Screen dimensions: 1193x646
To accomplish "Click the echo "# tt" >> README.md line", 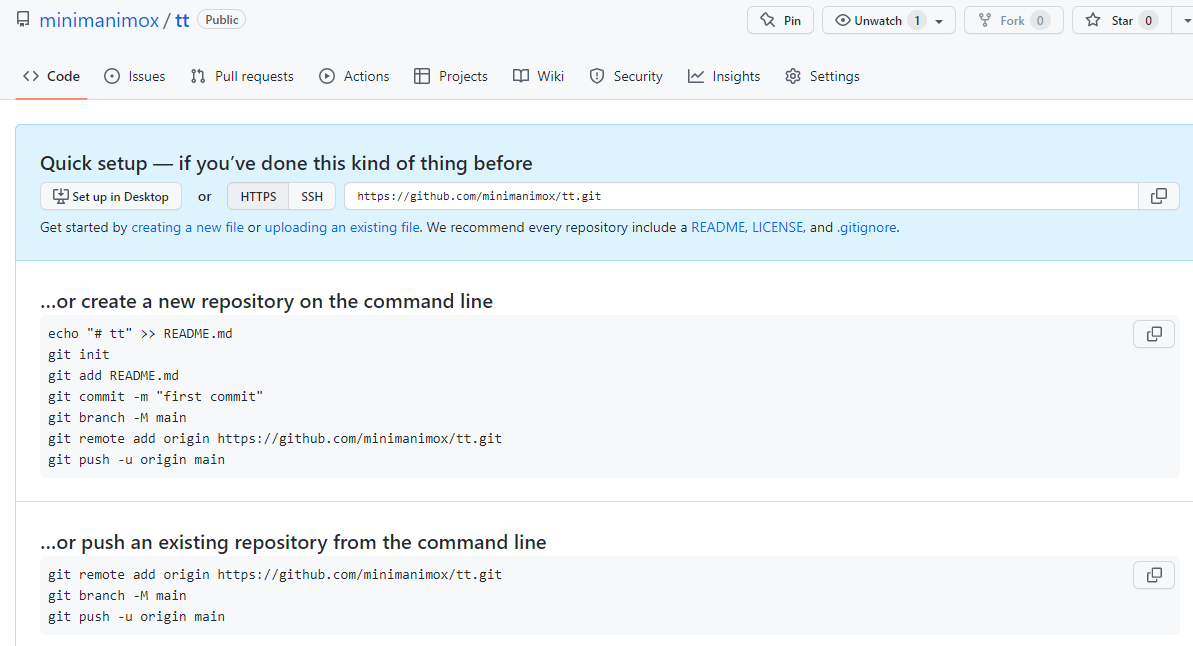I will tap(140, 333).
